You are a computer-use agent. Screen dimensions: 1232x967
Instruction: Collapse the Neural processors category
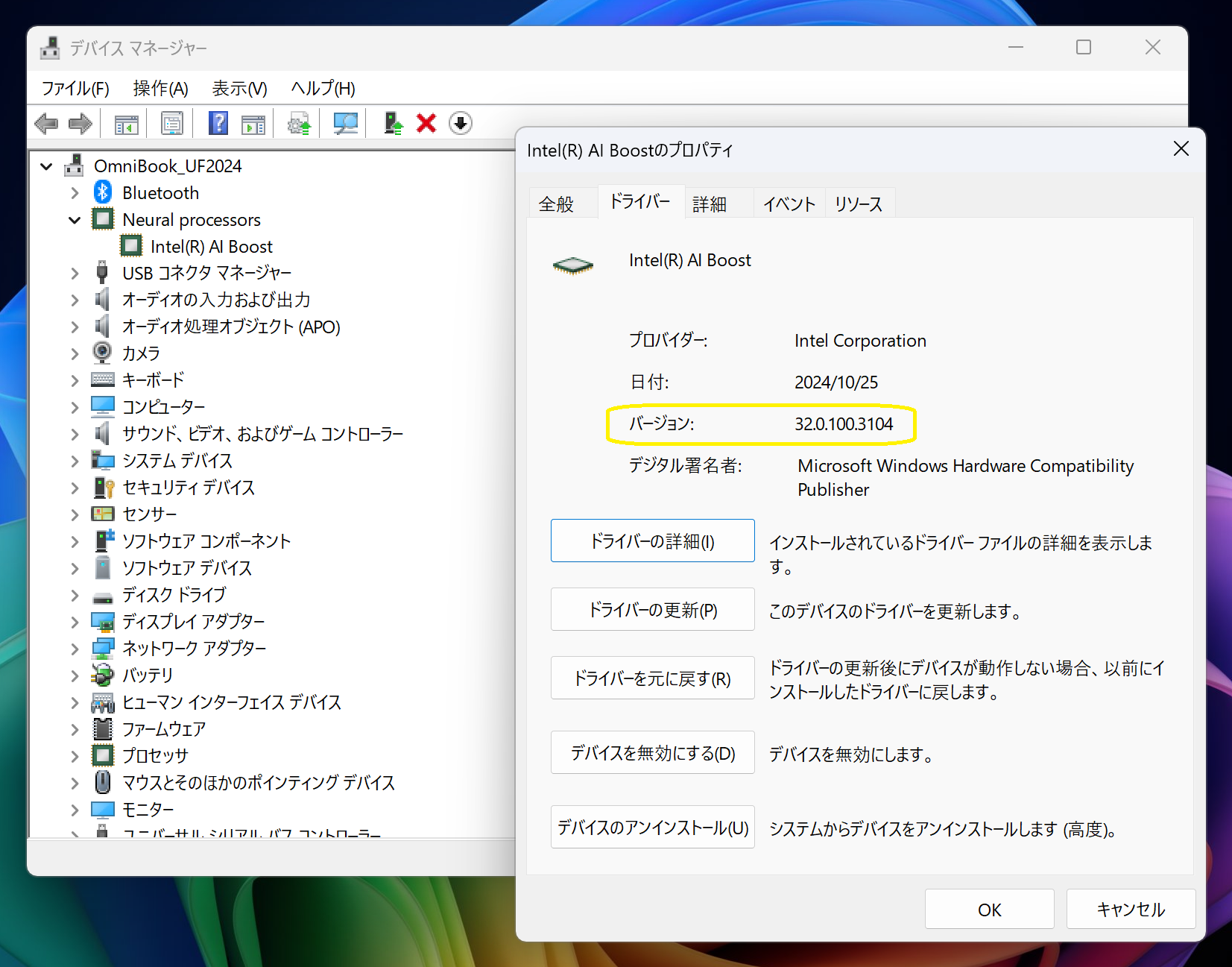(75, 220)
